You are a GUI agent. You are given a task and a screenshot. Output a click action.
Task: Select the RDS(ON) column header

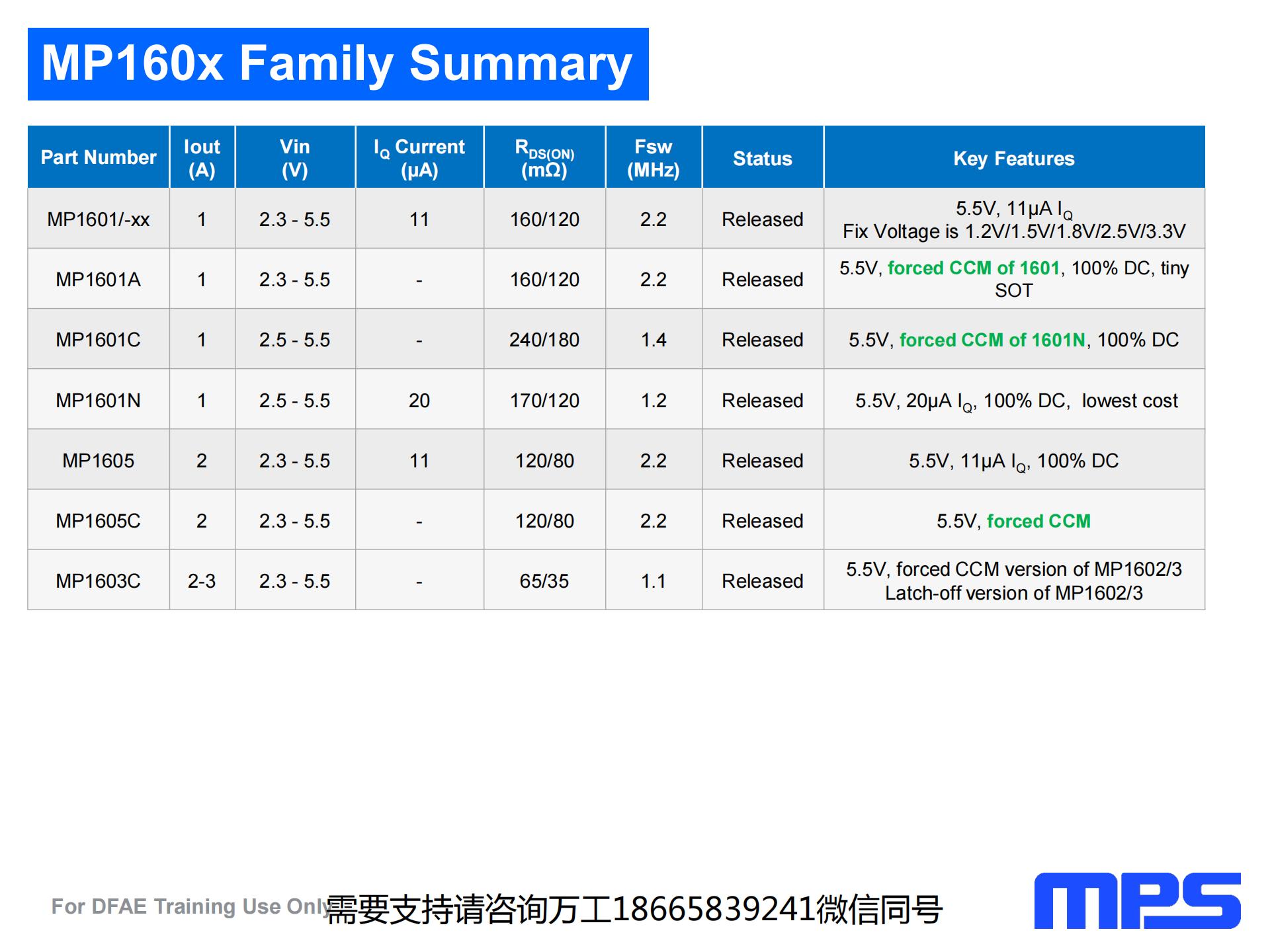[544, 157]
